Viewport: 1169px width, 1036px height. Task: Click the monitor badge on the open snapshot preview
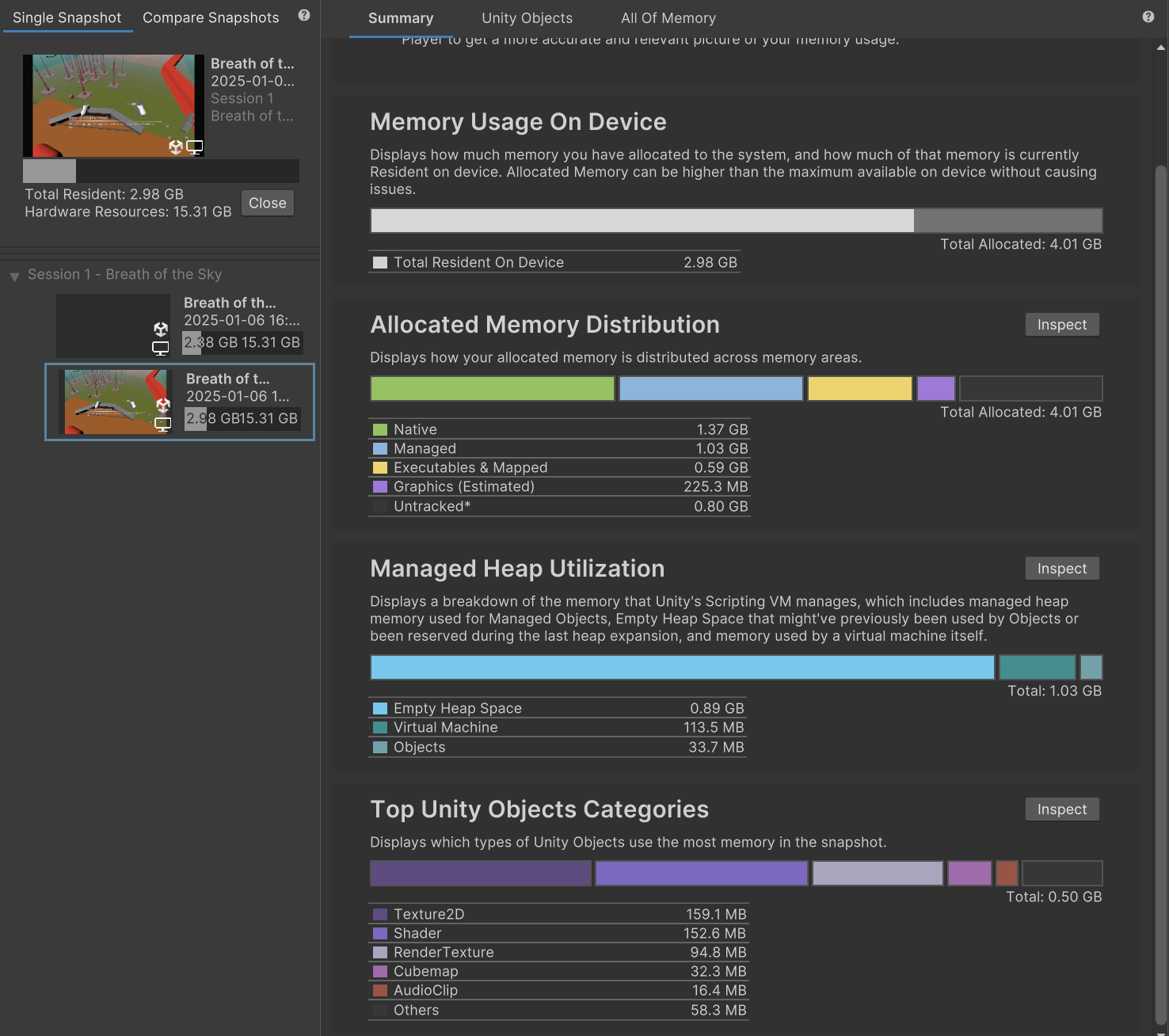(194, 147)
